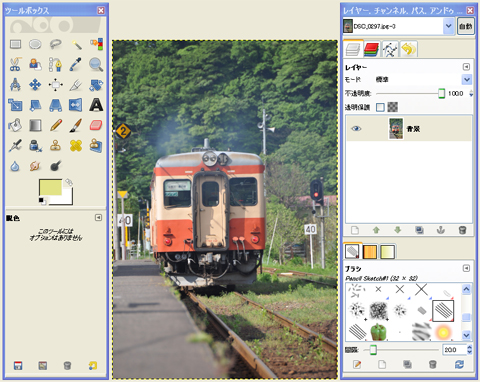Select the Crop knife tool

pyautogui.click(x=76, y=85)
